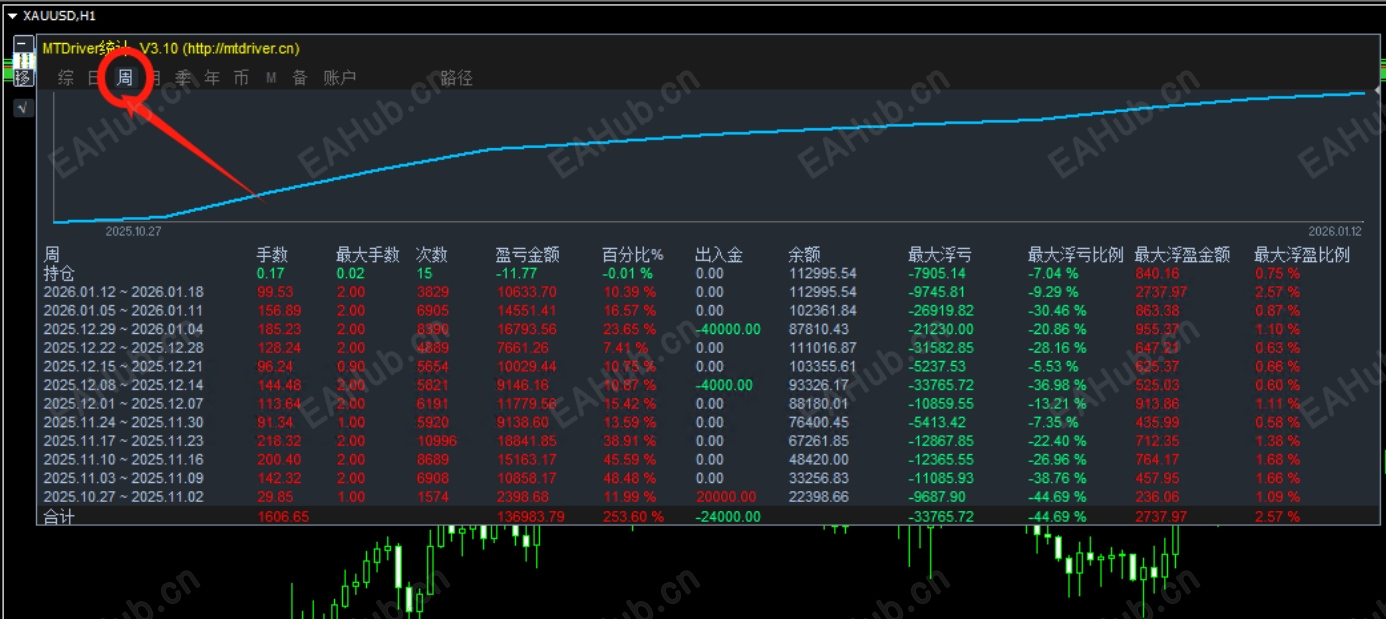Click the 移 move panel button
This screenshot has width=1386, height=619.
tap(24, 78)
